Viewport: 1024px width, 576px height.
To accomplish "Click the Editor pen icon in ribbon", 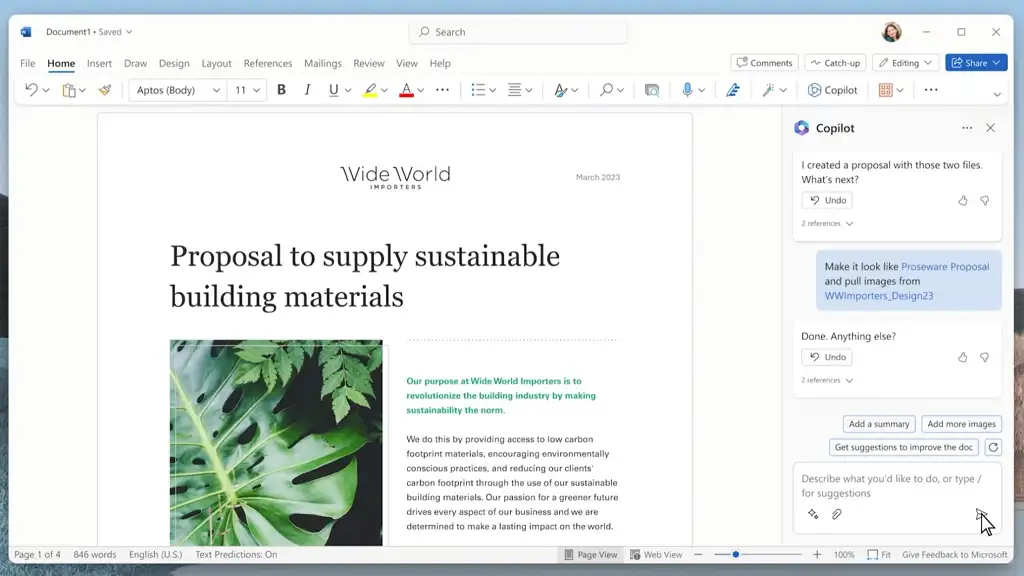I will (x=733, y=90).
